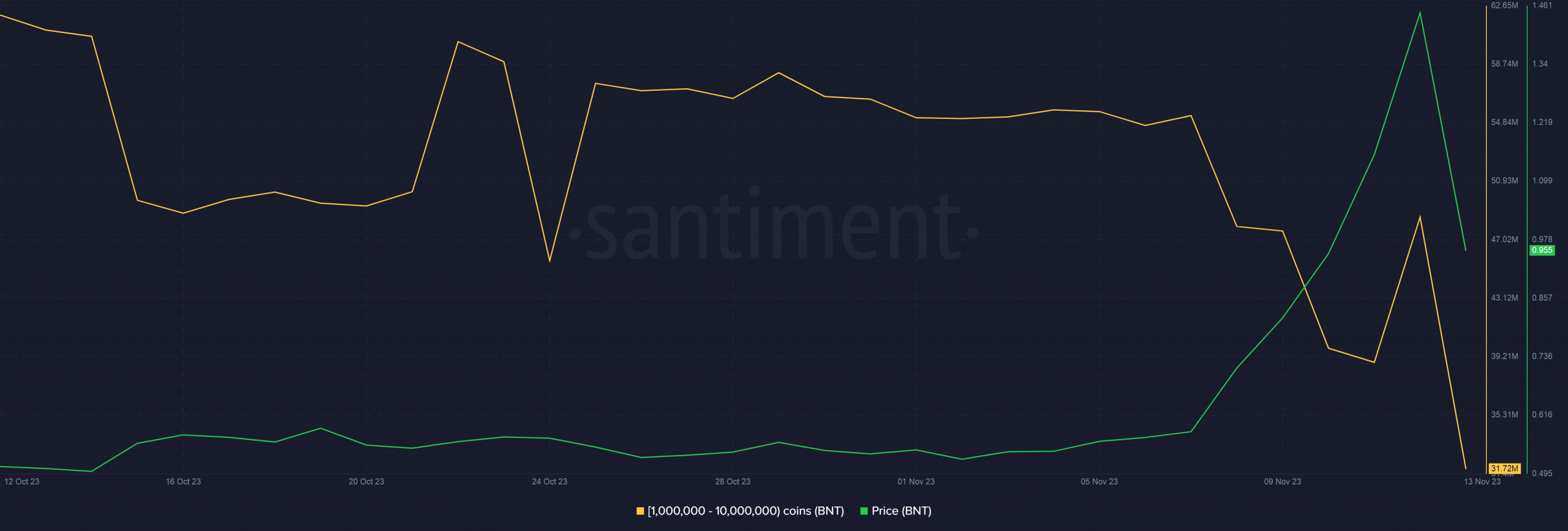Click the 1.34 price axis value

(1540, 64)
